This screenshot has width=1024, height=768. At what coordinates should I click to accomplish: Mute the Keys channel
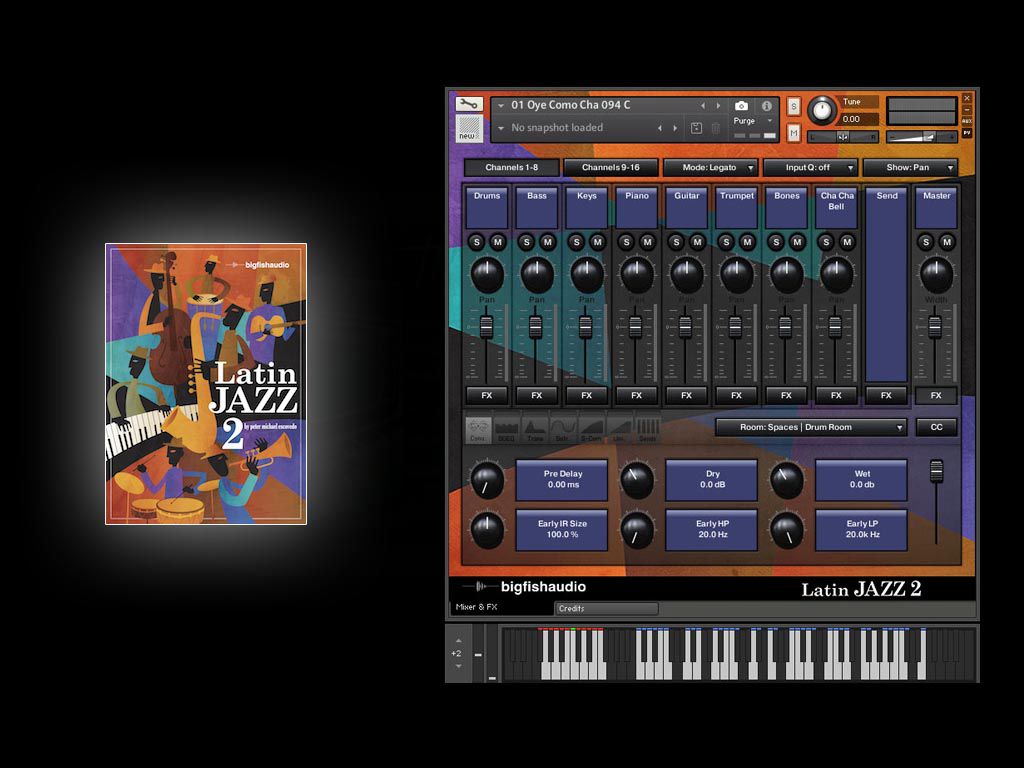tap(598, 242)
